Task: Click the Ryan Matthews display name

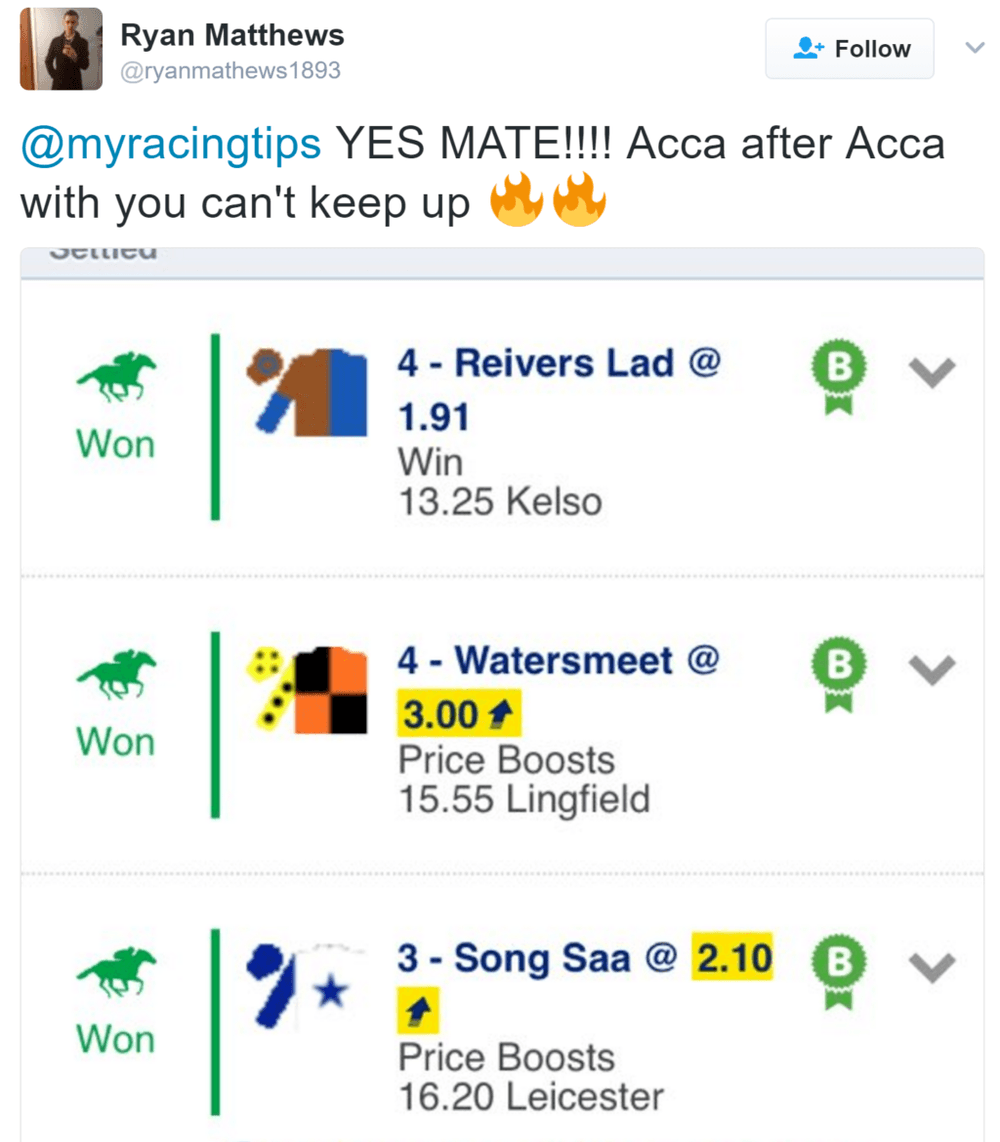Action: tap(232, 36)
